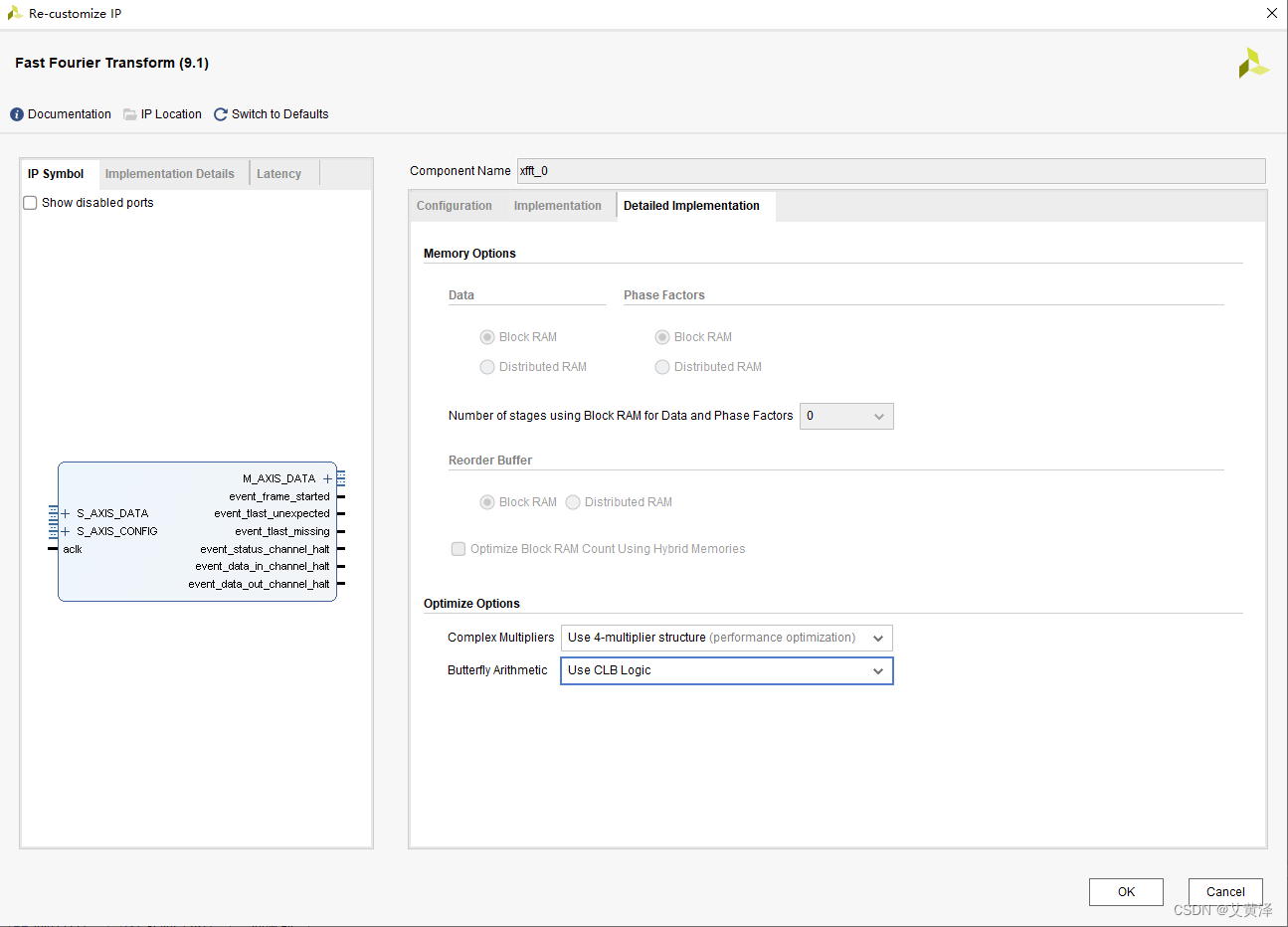Expand the M_AXIS_DATA port plus icon
Screen dimensions: 1288x927
coord(327,479)
